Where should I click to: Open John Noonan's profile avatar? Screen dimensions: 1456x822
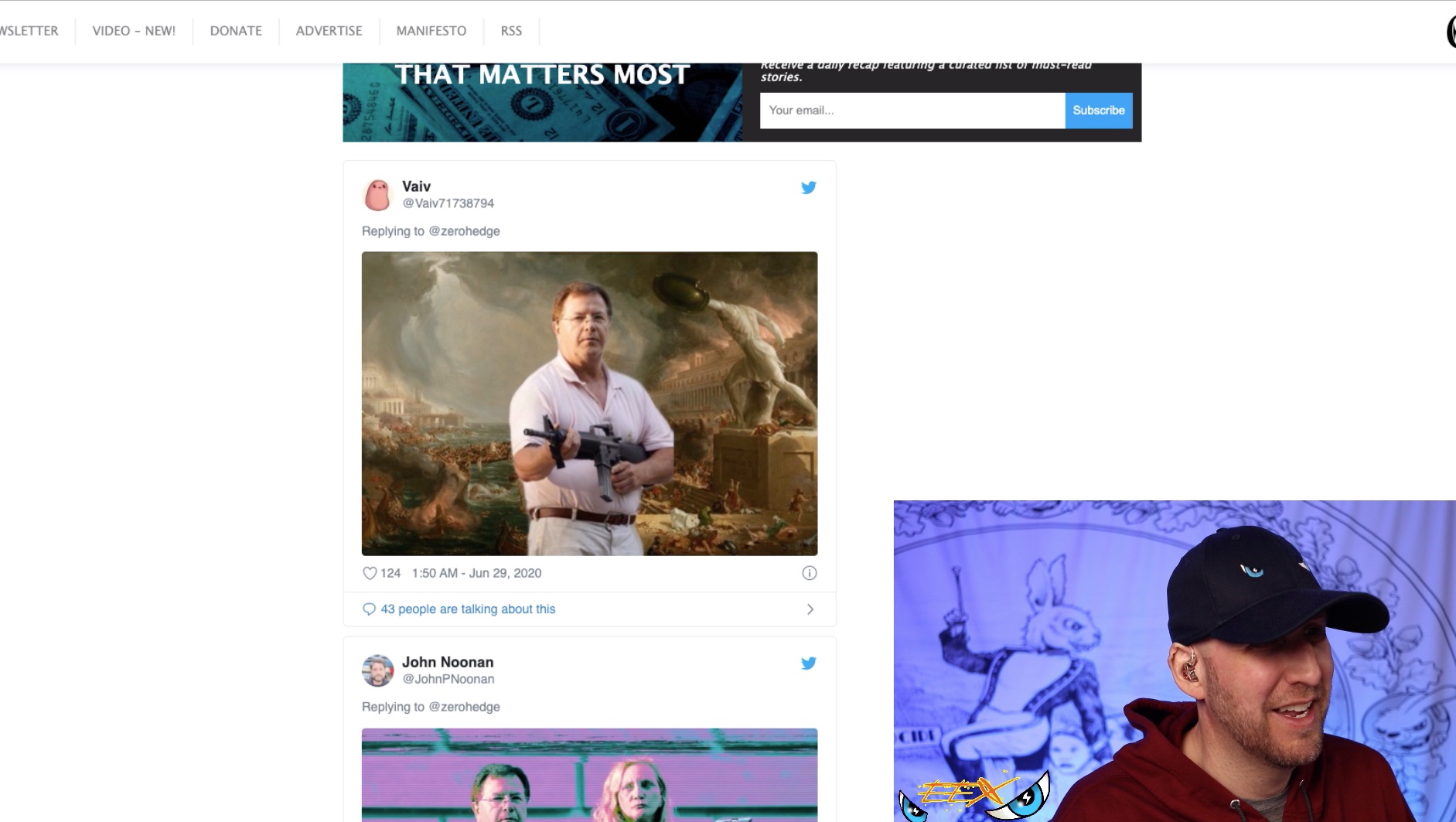(x=377, y=670)
